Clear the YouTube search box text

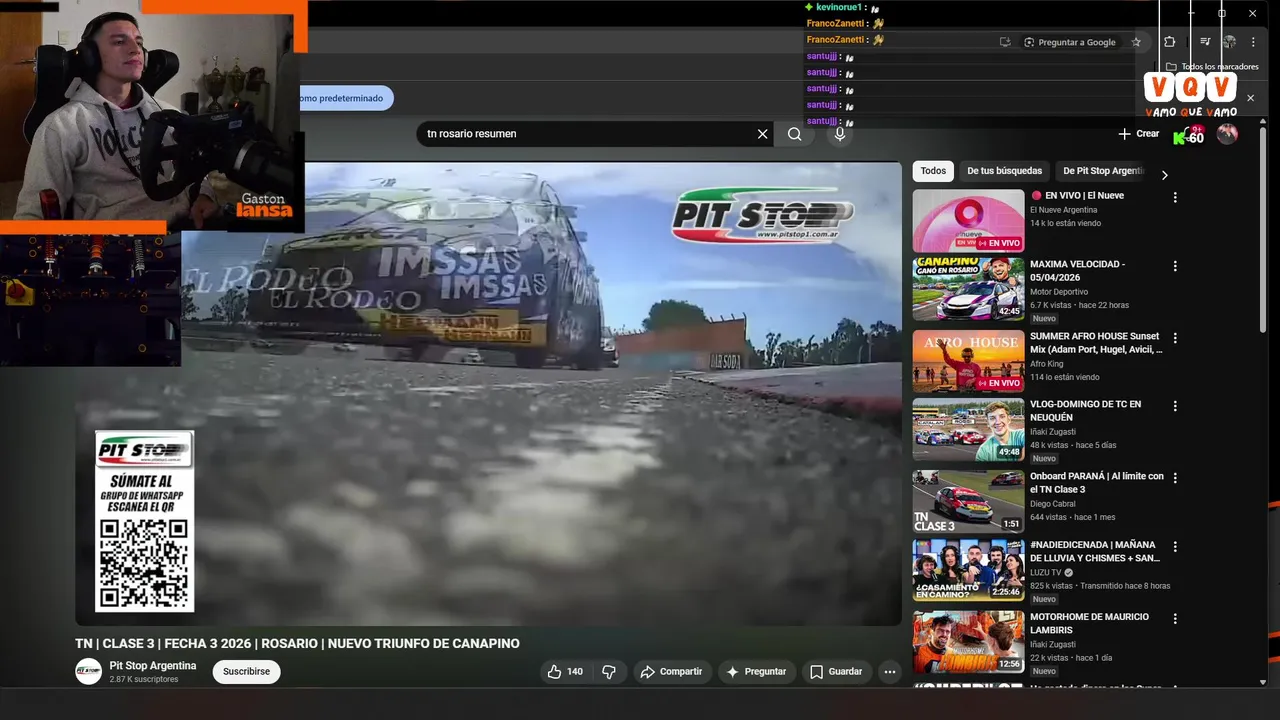tap(762, 134)
